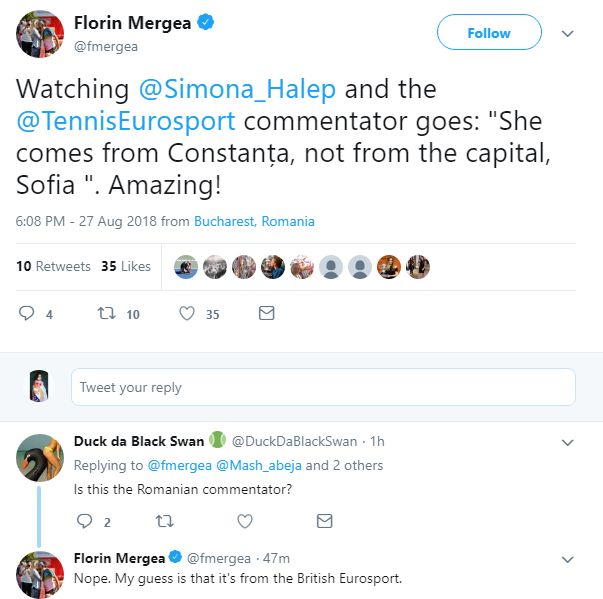Open Duck da Black Swan's profile picture
Viewport: 603px width, 599px height.
tap(41, 457)
